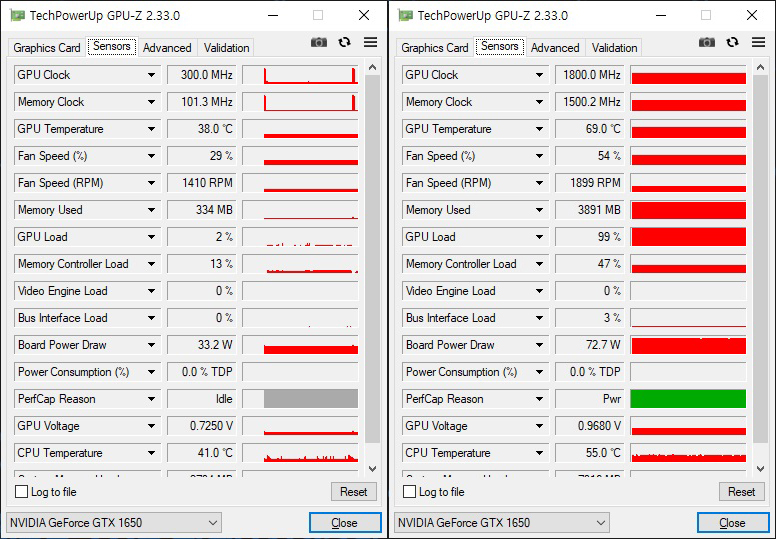Click scroll-down arrow in left window
The height and width of the screenshot is (539, 776).
coord(373,468)
